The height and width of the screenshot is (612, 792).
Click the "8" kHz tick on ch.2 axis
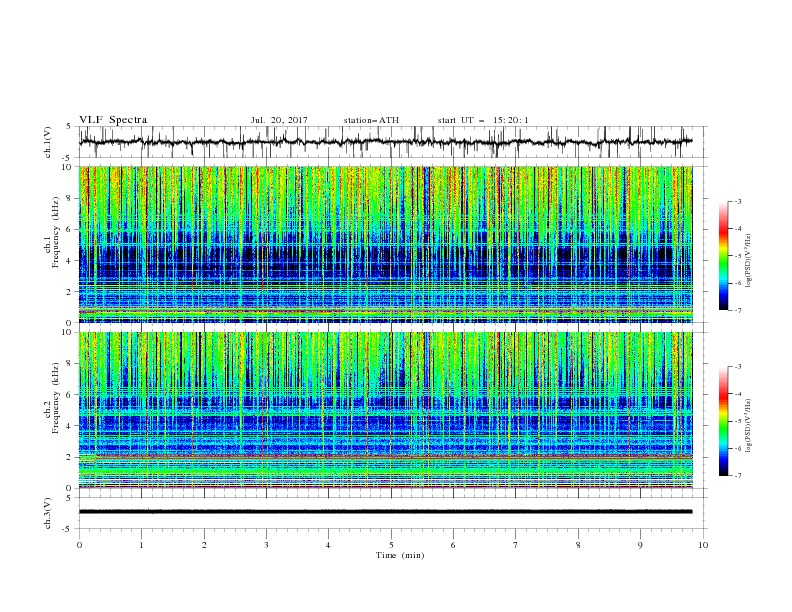pos(71,364)
